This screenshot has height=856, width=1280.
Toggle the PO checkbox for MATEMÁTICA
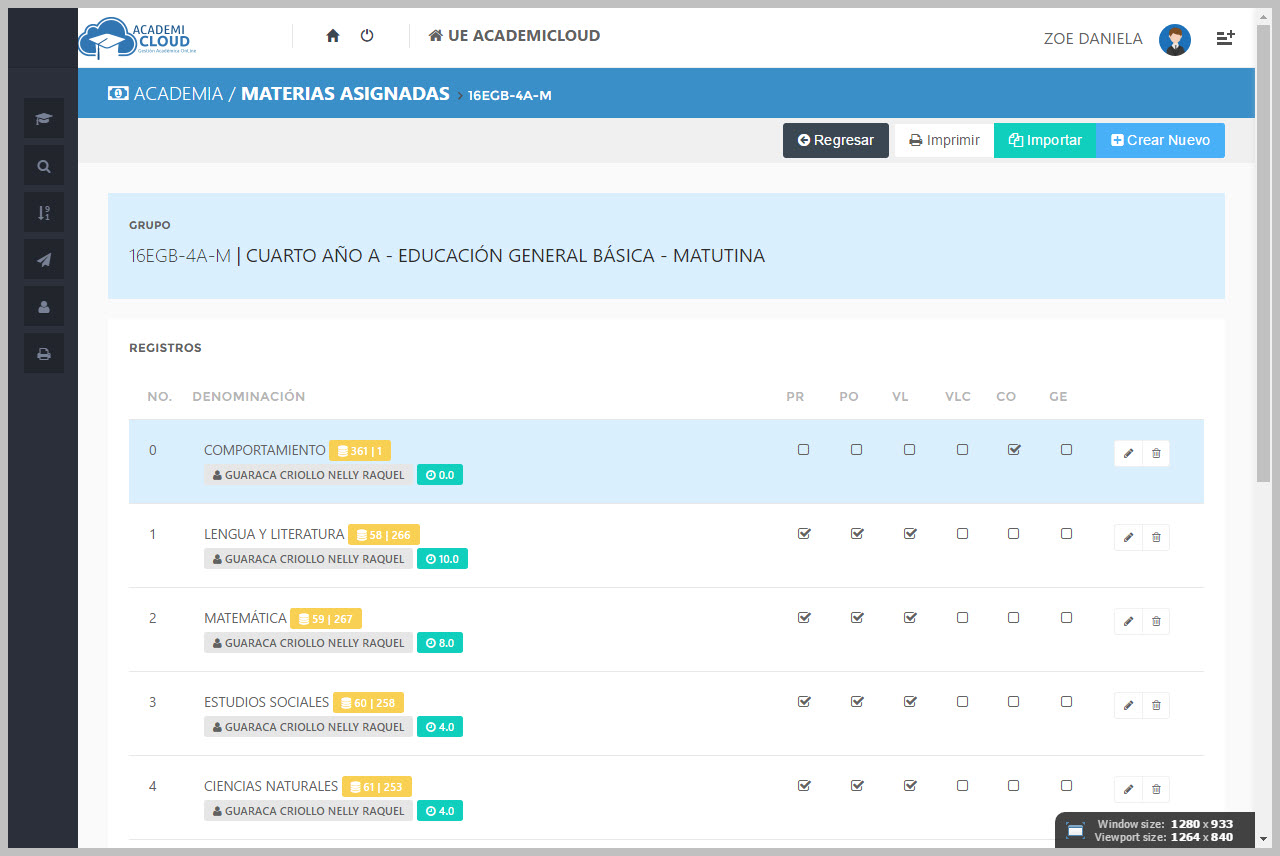click(x=857, y=618)
